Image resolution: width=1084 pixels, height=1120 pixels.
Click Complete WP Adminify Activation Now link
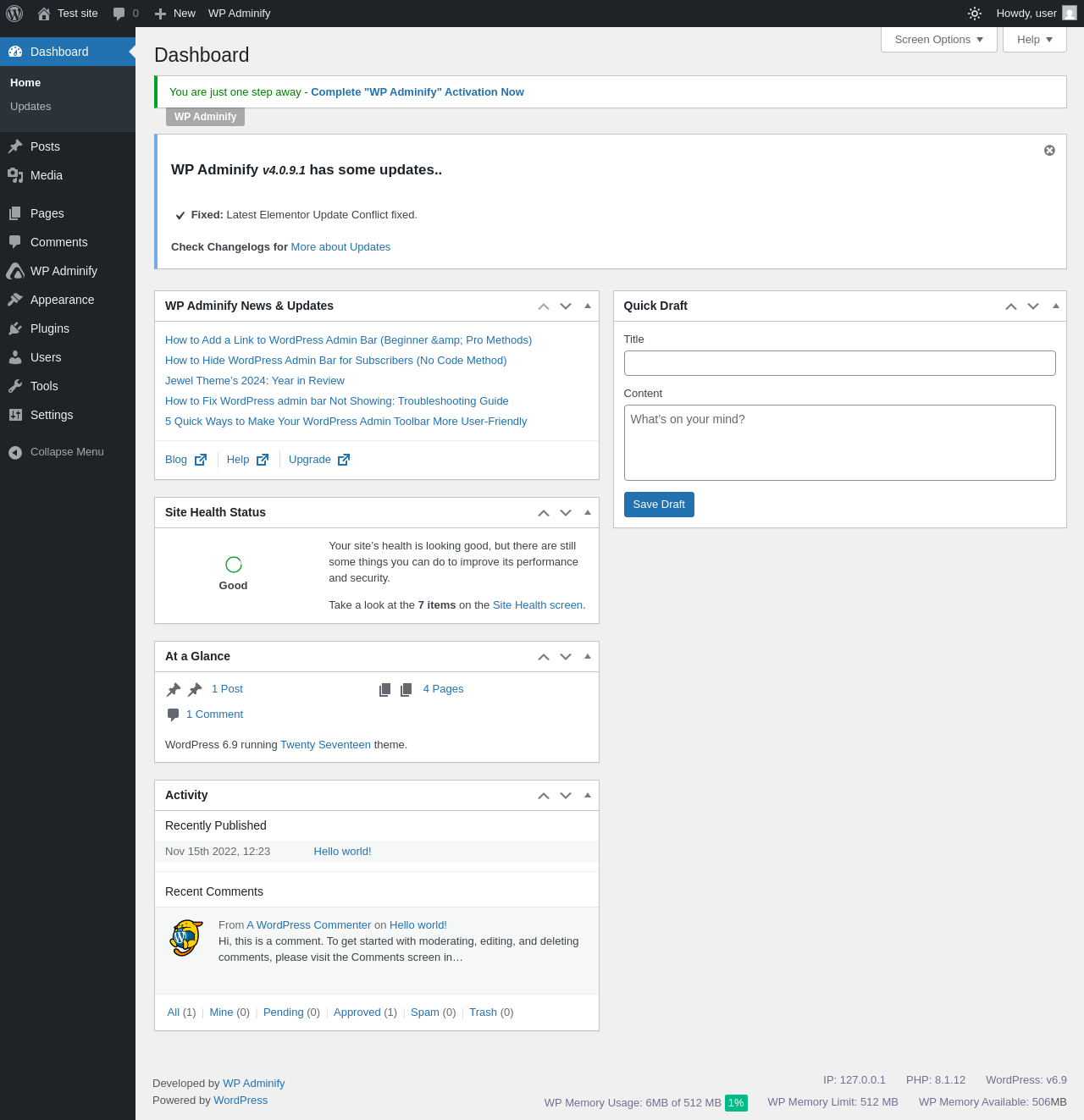[x=418, y=92]
